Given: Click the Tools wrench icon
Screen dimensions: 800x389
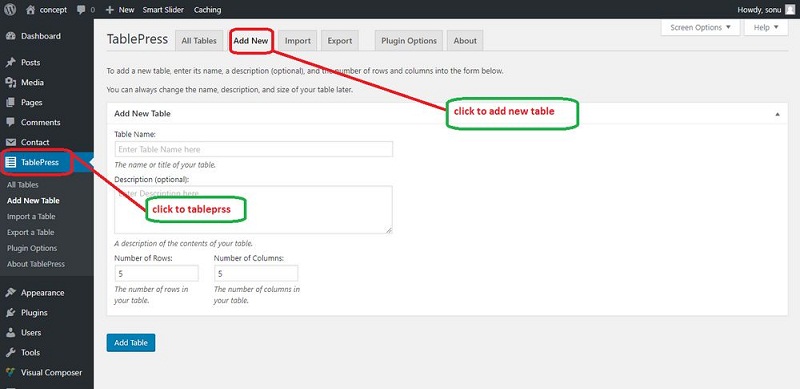Looking at the screenshot, I should pos(11,352).
